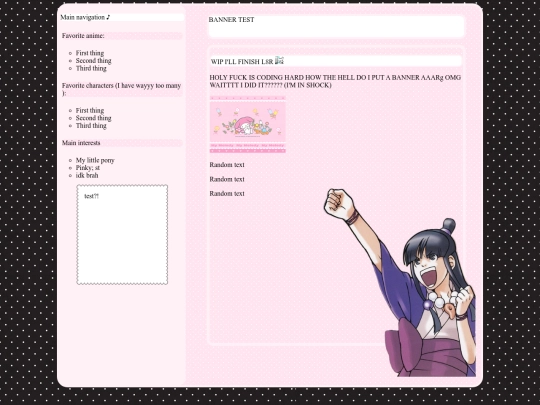Click "Third thing" under Favorite characters
Screen dimensions: 540x405
pyautogui.click(x=91, y=126)
